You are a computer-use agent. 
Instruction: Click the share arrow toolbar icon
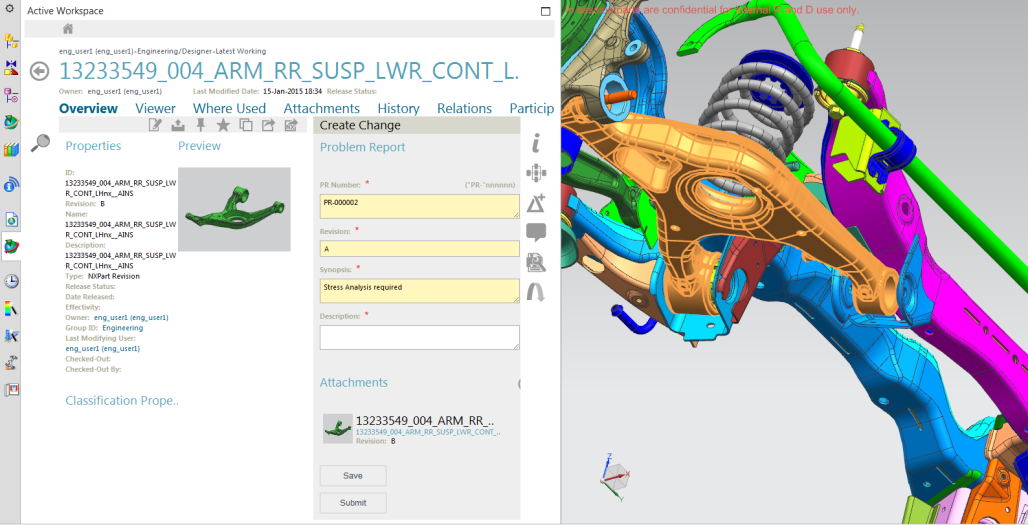click(x=268, y=125)
